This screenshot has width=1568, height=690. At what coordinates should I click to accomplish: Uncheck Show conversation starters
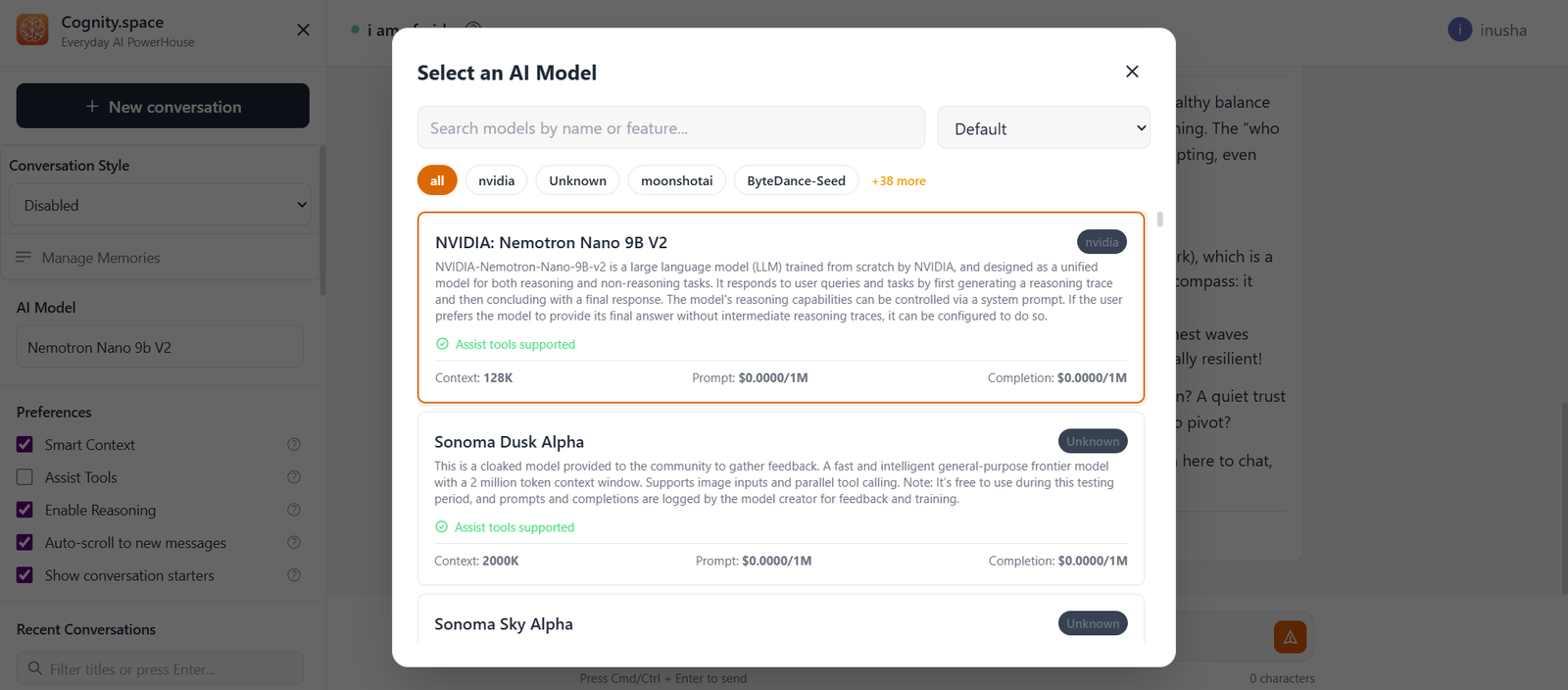(25, 575)
